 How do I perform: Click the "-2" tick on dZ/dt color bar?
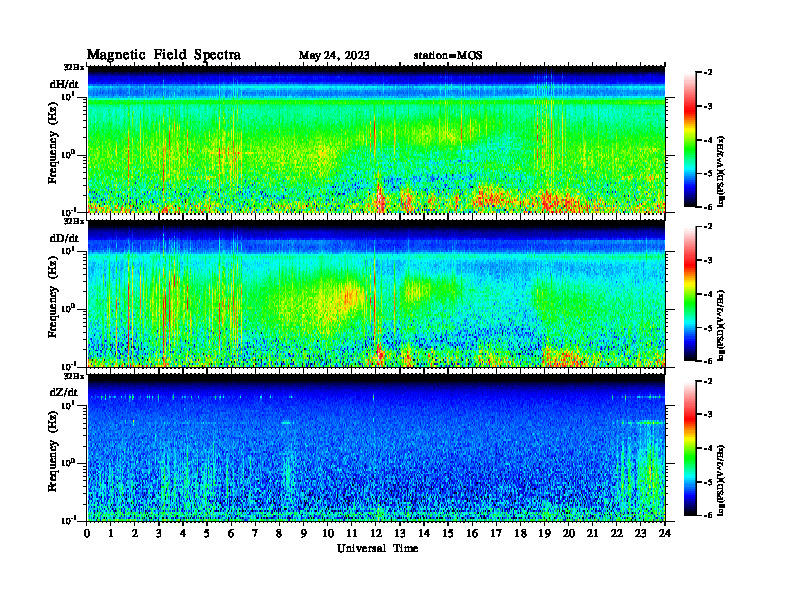[x=708, y=381]
